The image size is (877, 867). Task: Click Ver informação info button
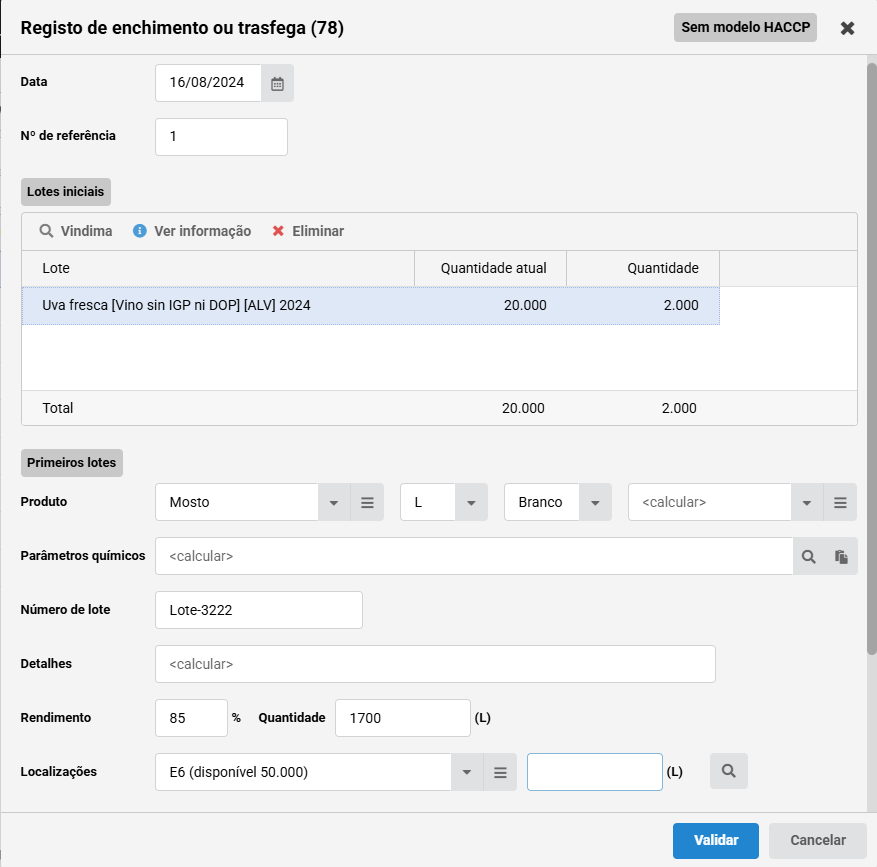click(192, 231)
